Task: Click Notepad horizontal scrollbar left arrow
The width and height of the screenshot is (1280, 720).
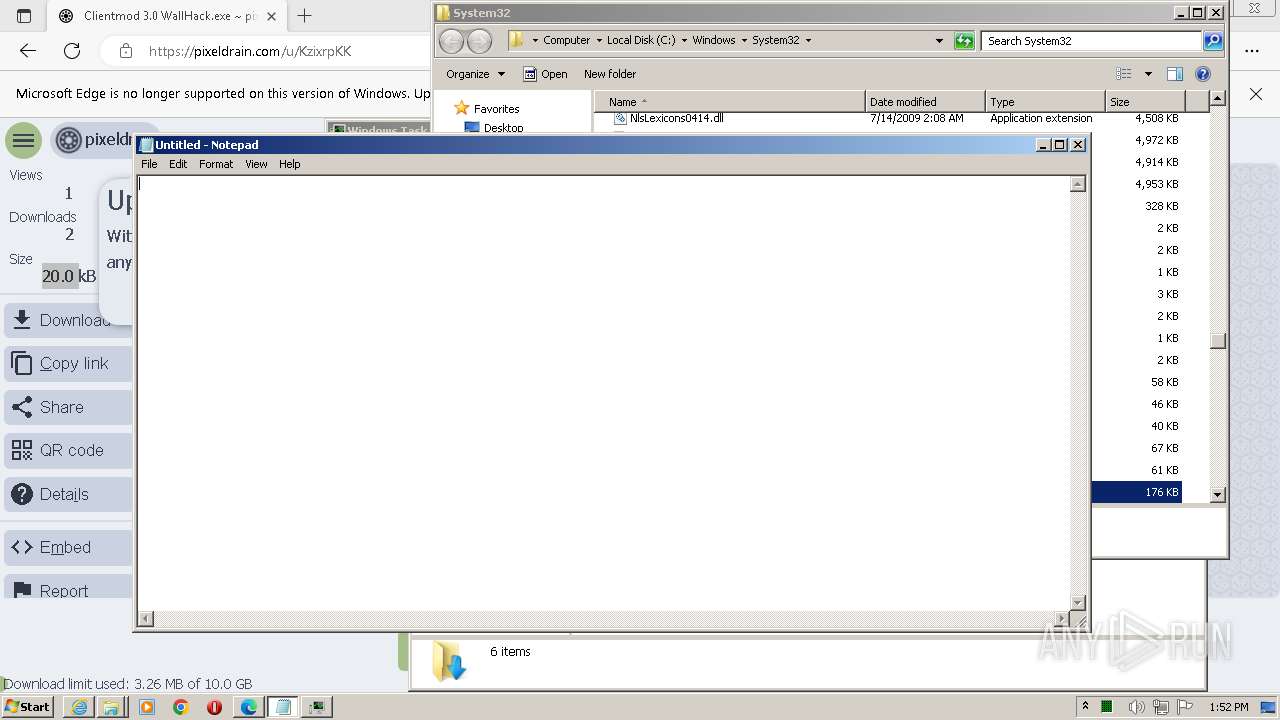Action: click(146, 619)
